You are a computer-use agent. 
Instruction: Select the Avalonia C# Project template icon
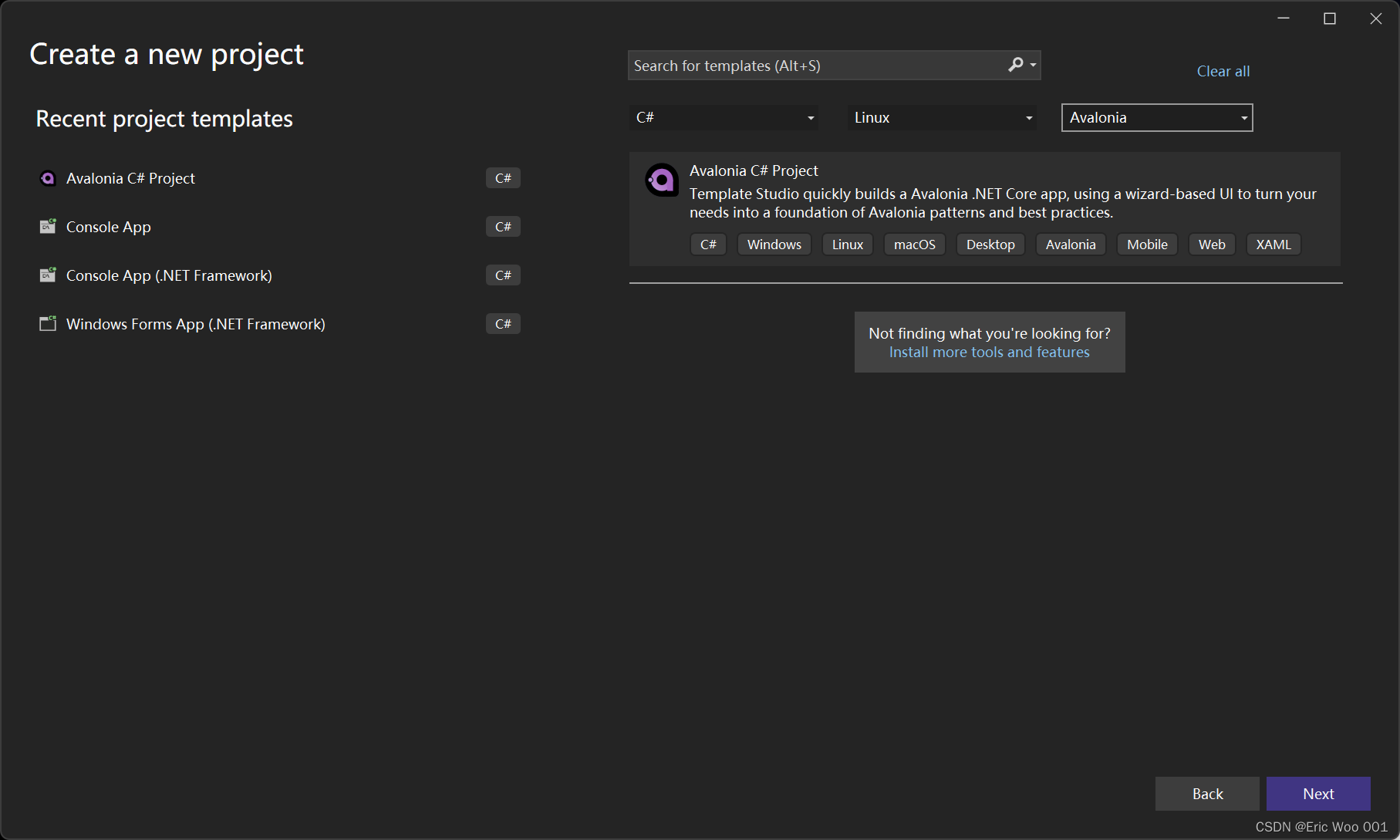click(48, 177)
